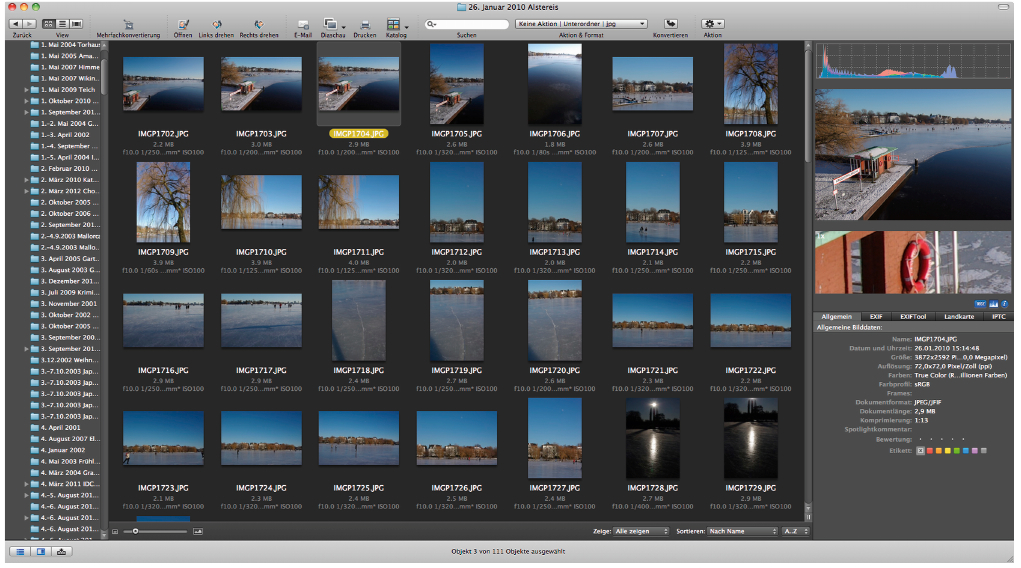Click the Rechts drehen rotate icon
The height and width of the screenshot is (568, 1021).
259,23
